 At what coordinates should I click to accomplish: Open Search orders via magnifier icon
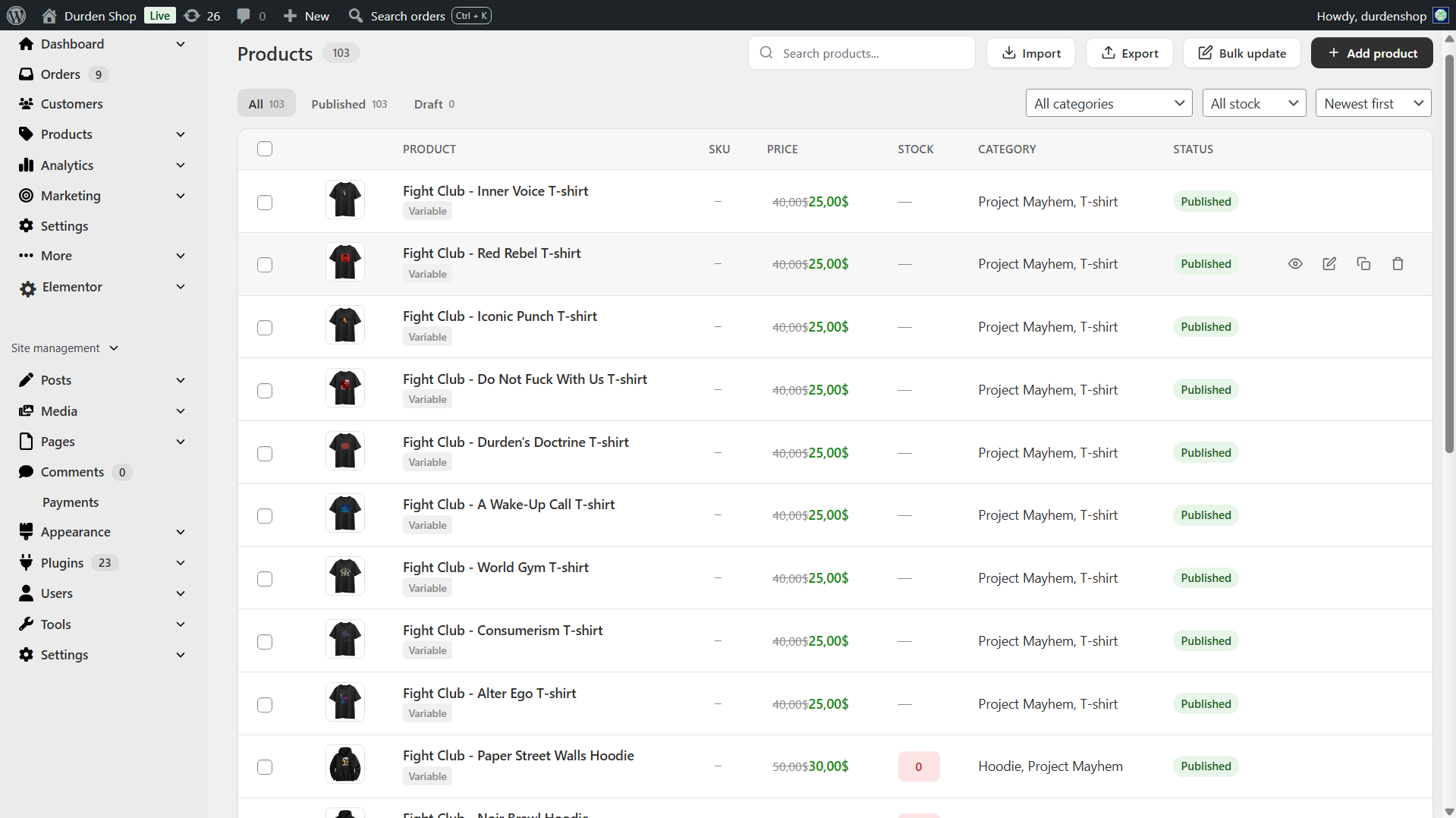(x=354, y=15)
